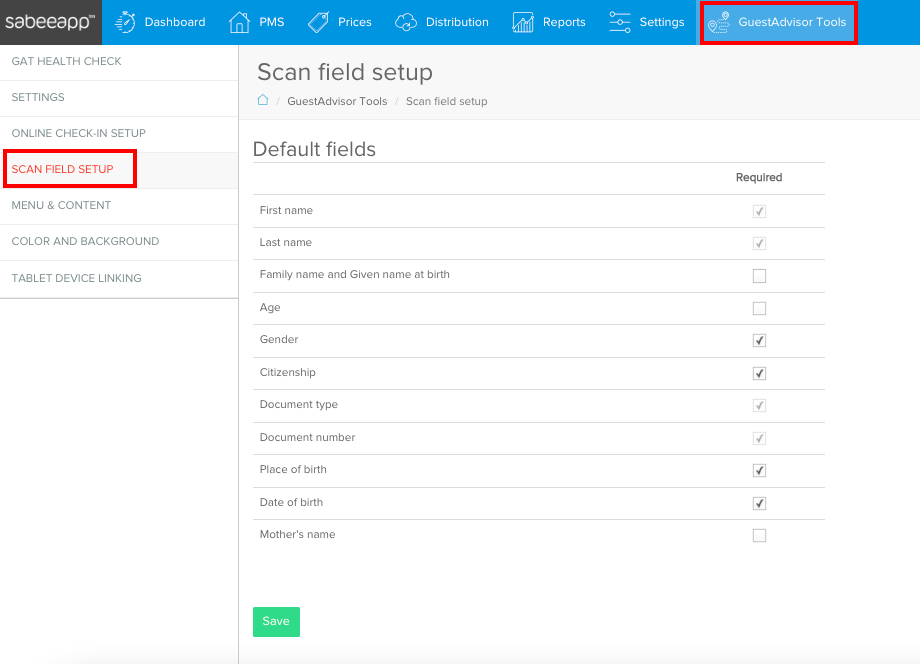Click the Prices tag icon
The image size is (920, 664).
pyautogui.click(x=319, y=21)
